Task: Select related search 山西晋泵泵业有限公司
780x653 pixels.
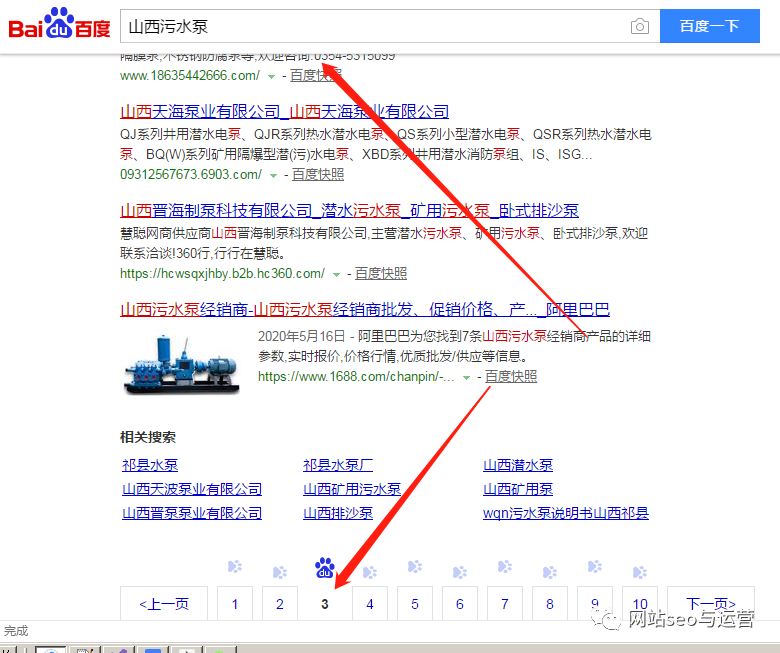Action: [x=192, y=513]
